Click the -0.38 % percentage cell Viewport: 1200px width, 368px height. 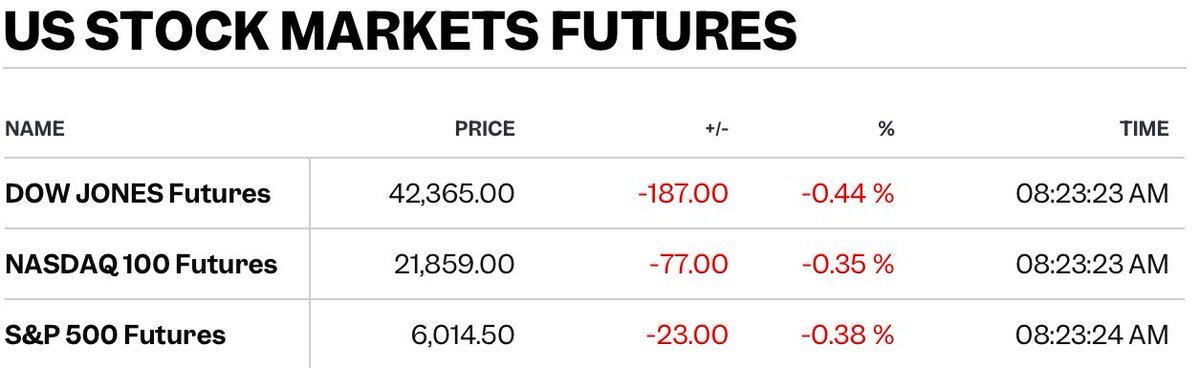(x=848, y=336)
